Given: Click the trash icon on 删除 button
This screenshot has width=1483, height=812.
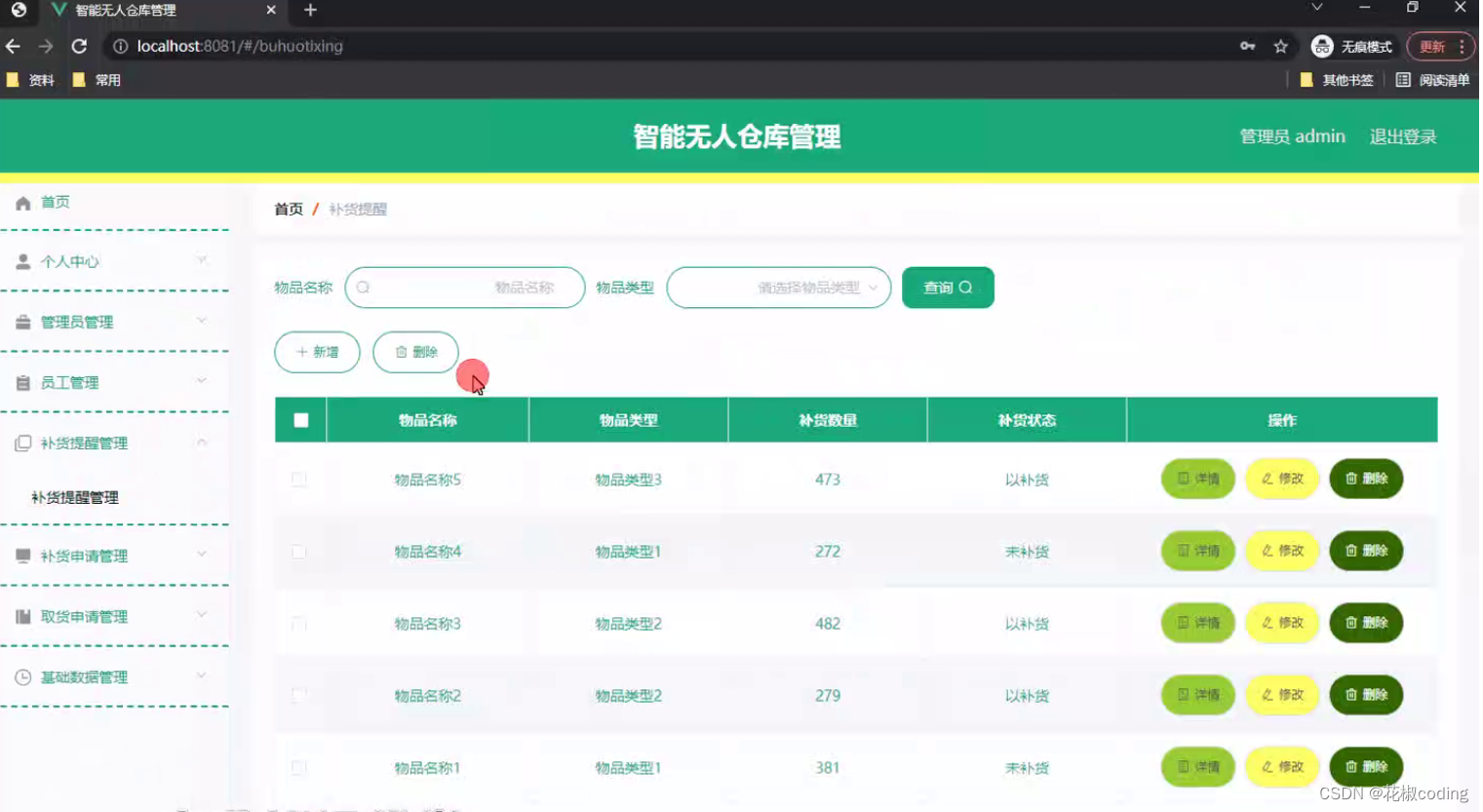Looking at the screenshot, I should [404, 352].
